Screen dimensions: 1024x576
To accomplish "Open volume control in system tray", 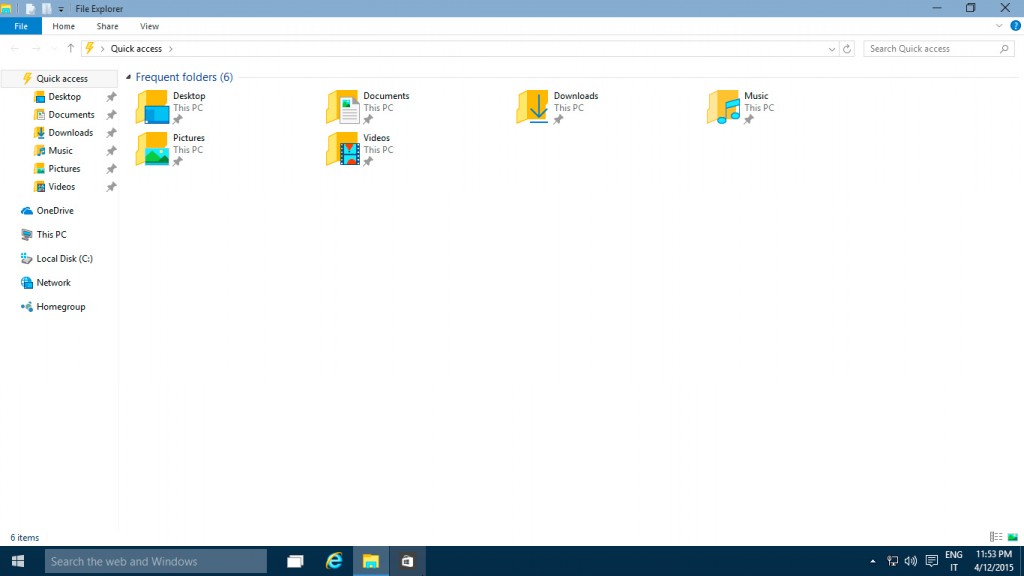I will (910, 562).
